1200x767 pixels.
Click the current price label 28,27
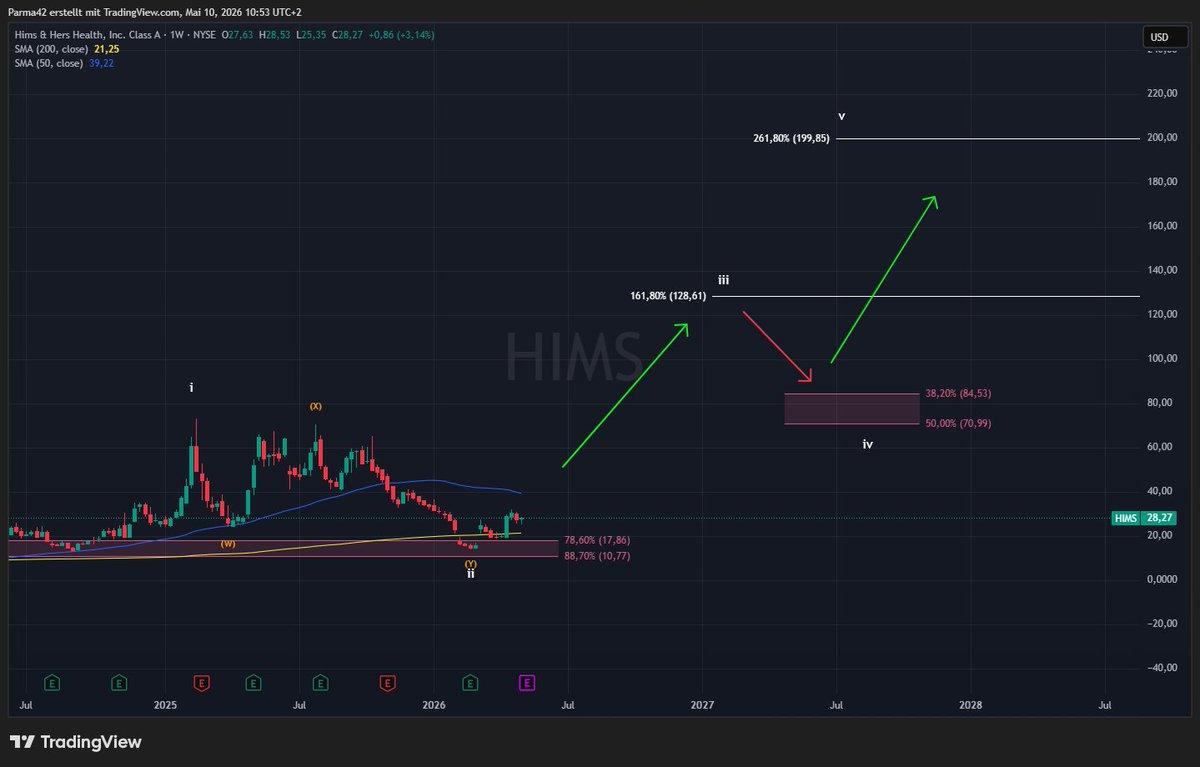(1158, 518)
